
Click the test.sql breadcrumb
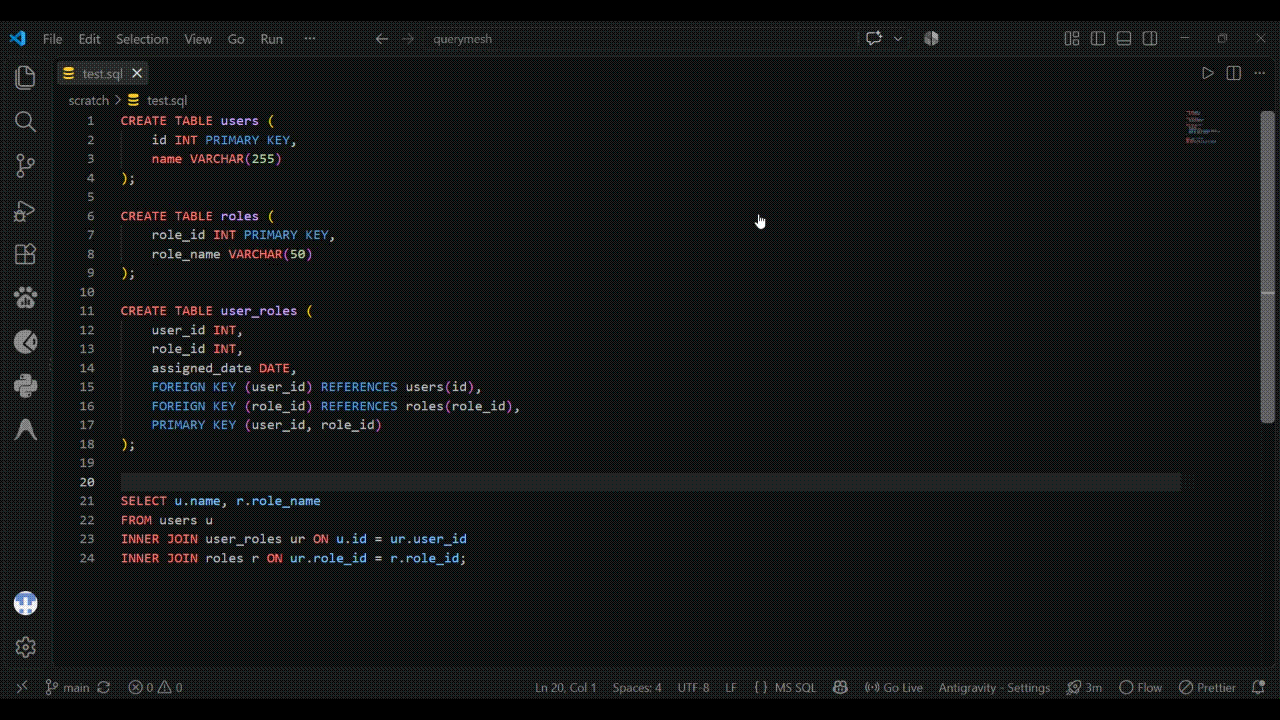(x=157, y=100)
